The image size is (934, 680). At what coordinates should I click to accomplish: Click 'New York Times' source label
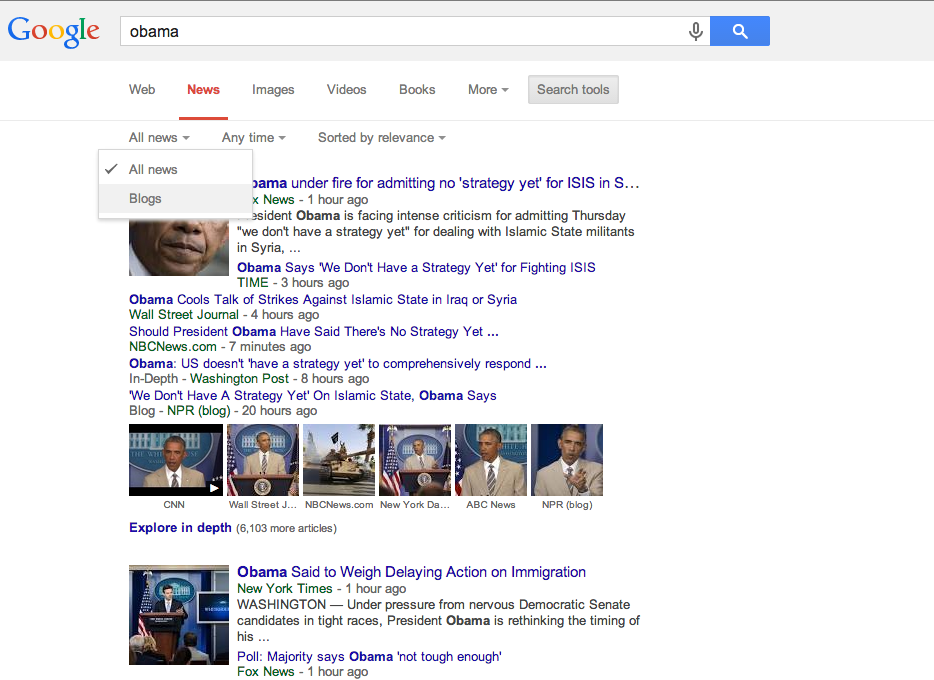tap(285, 588)
